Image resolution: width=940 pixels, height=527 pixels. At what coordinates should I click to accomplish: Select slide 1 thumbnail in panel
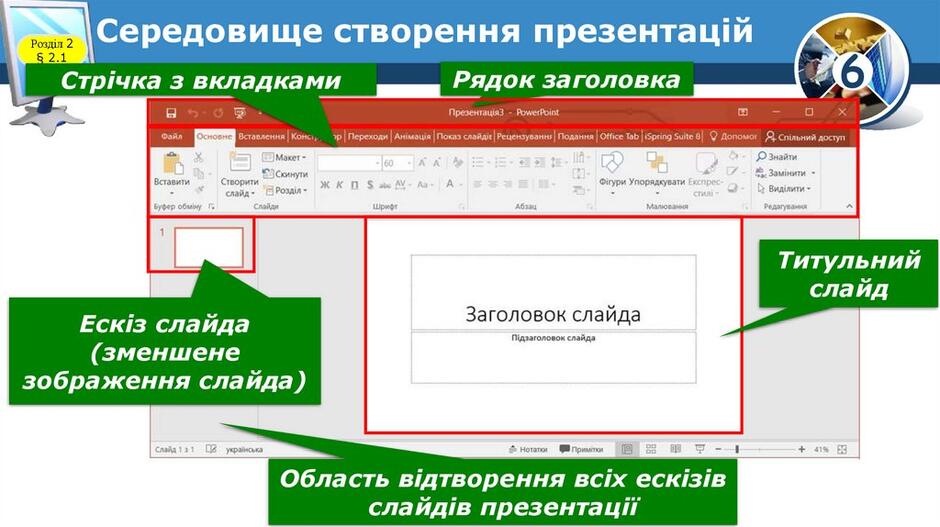(x=209, y=247)
